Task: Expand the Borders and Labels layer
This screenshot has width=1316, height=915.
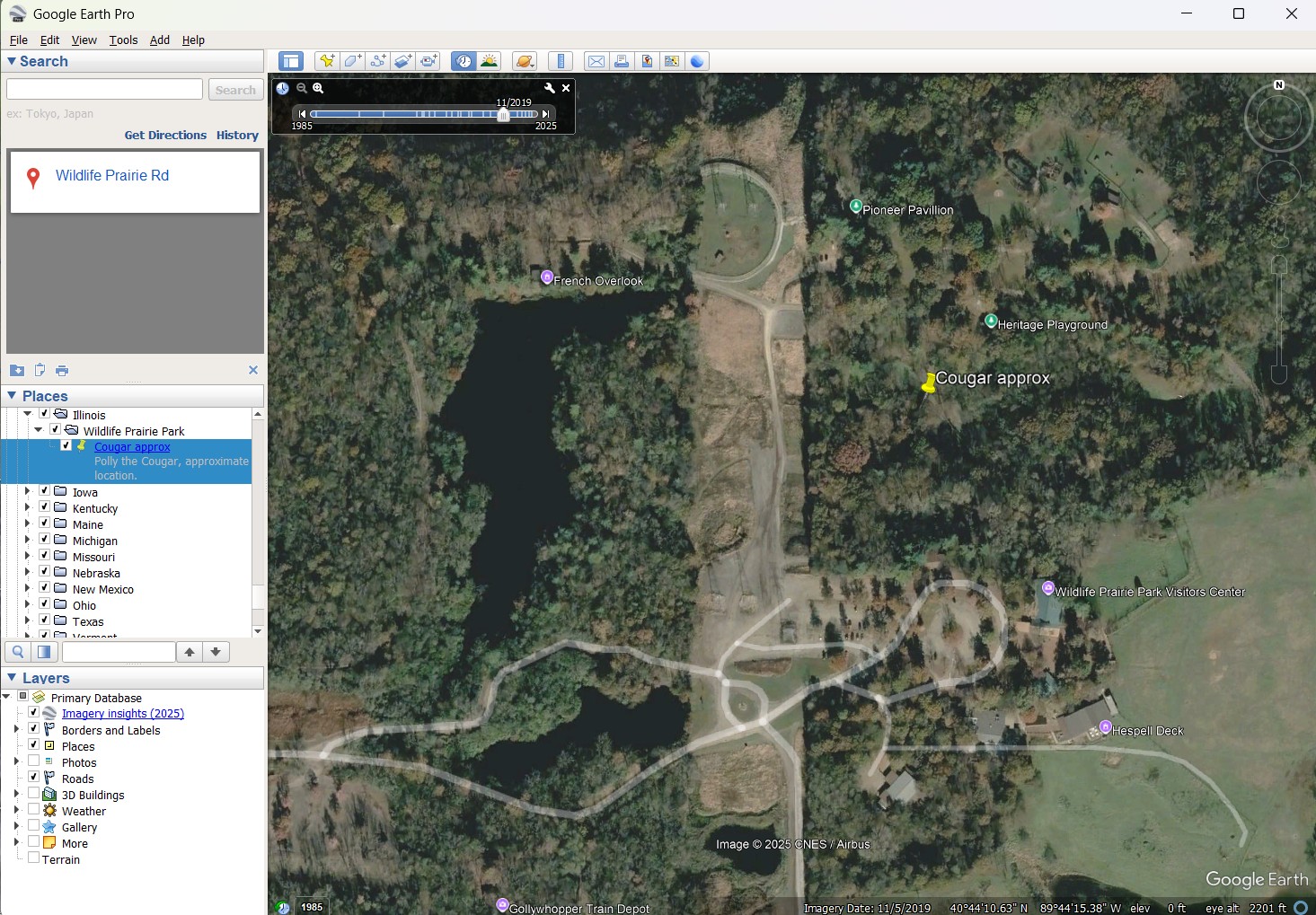Action: tap(16, 729)
